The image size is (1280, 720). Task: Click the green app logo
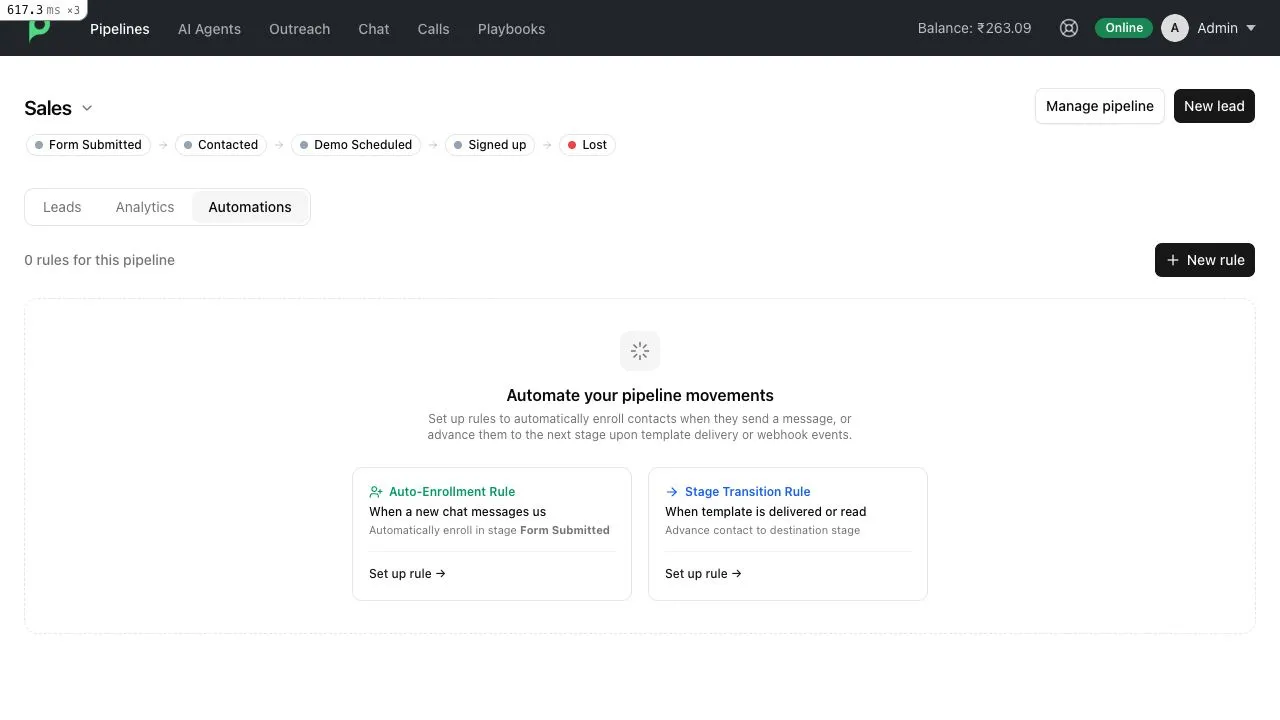[x=39, y=30]
